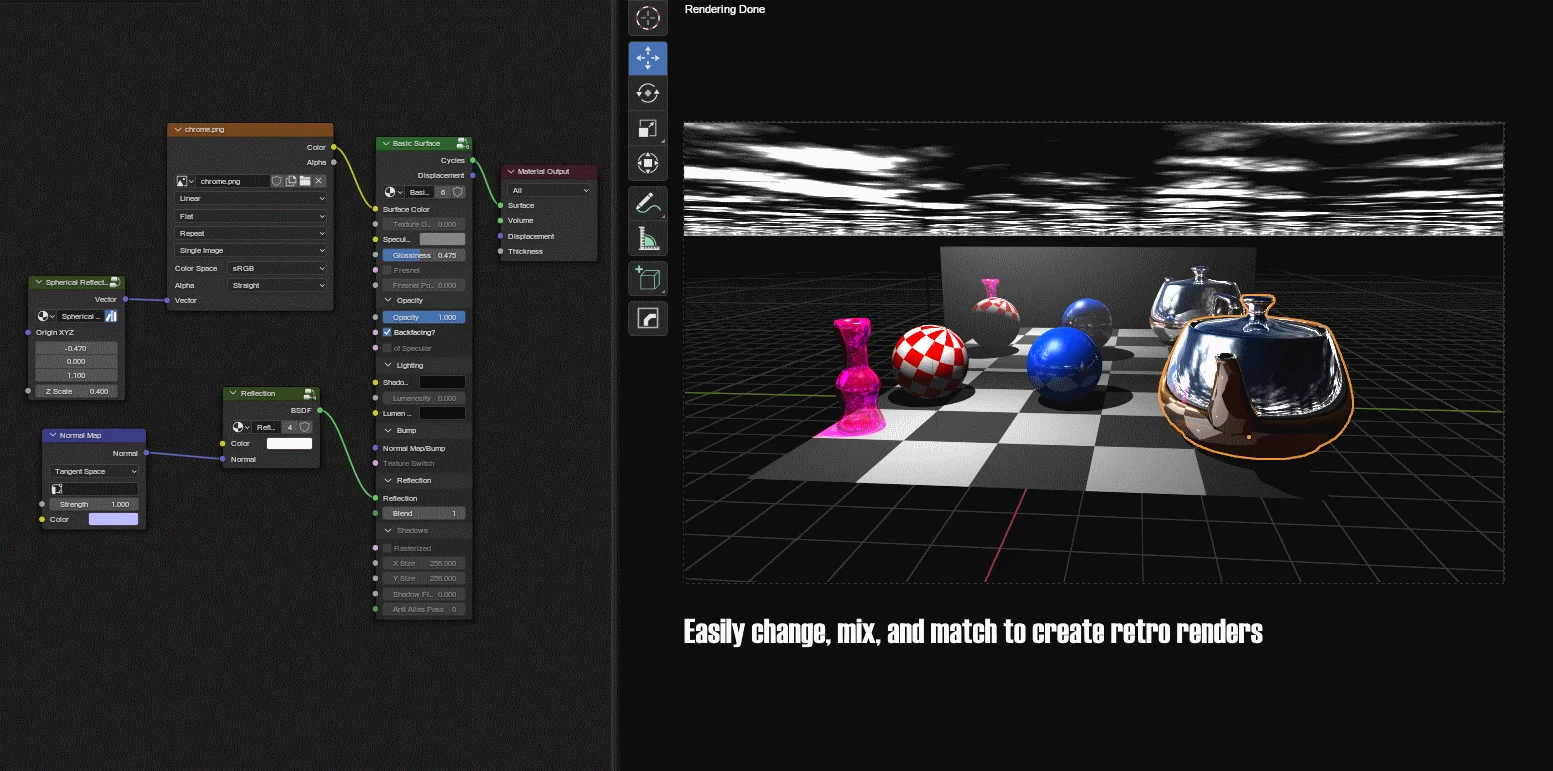Image resolution: width=1553 pixels, height=771 pixels.
Task: Click the user count button on Basic Surface
Action: [442, 192]
